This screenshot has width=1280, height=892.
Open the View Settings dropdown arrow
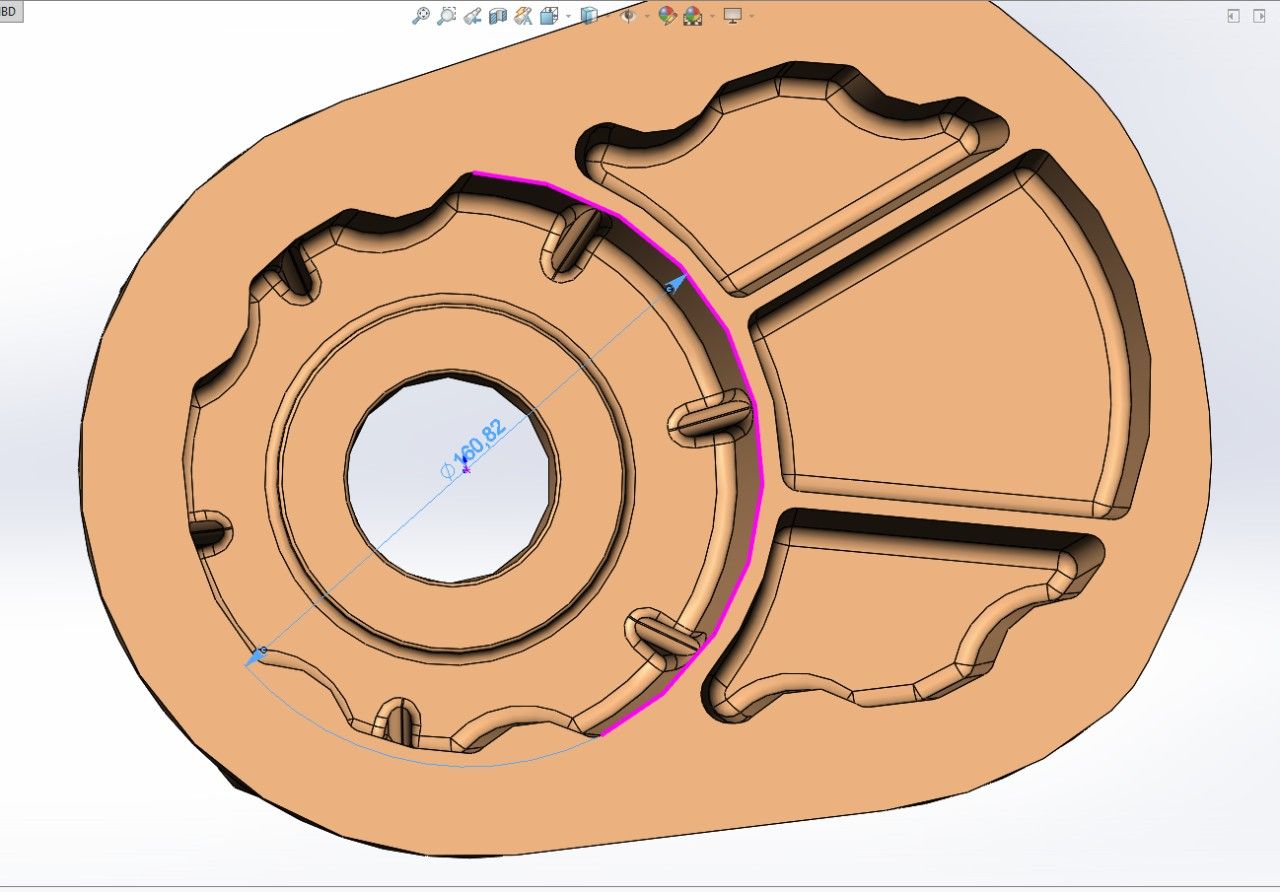click(751, 16)
